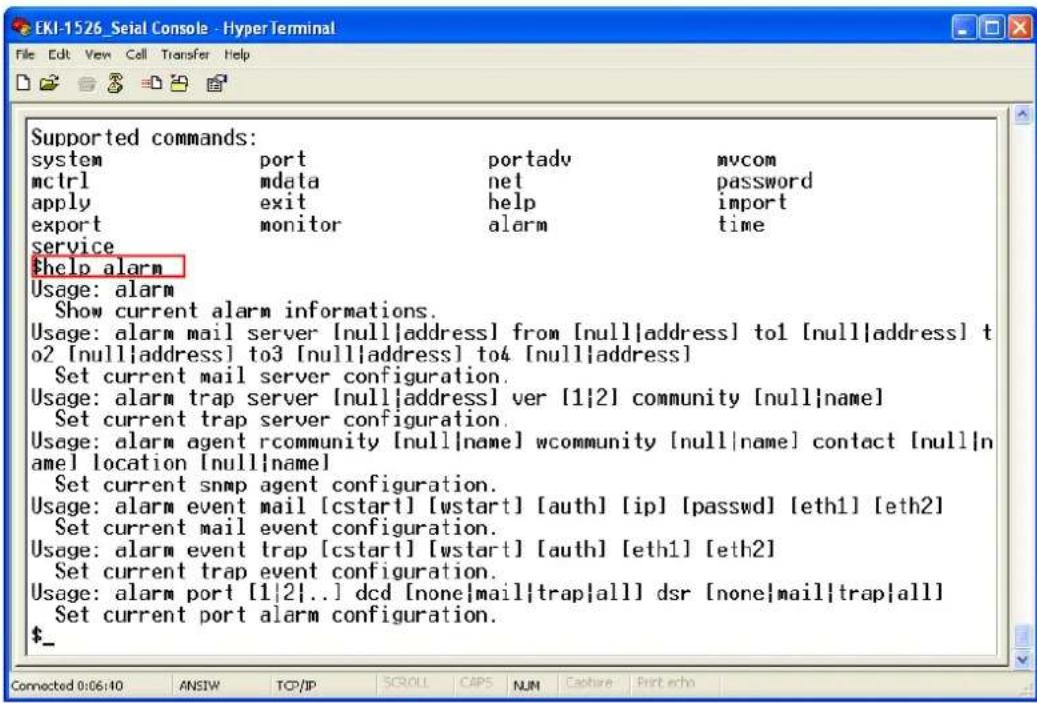The image size is (1037, 703).
Task: Click the Properties toolbar icon
Action: [x=216, y=84]
